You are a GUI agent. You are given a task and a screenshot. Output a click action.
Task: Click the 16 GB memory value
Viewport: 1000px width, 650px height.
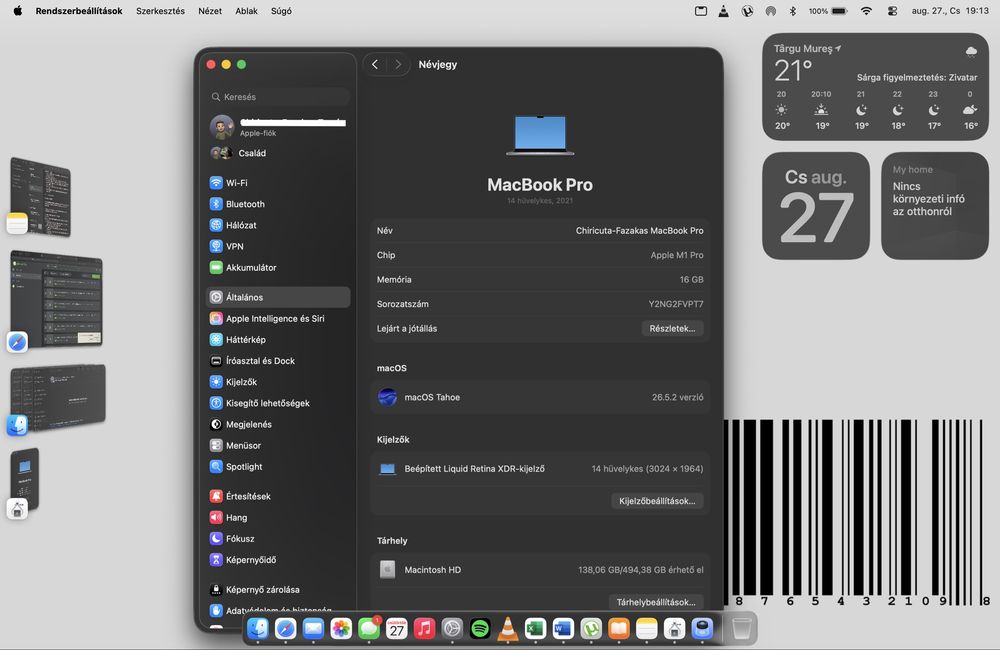[691, 279]
